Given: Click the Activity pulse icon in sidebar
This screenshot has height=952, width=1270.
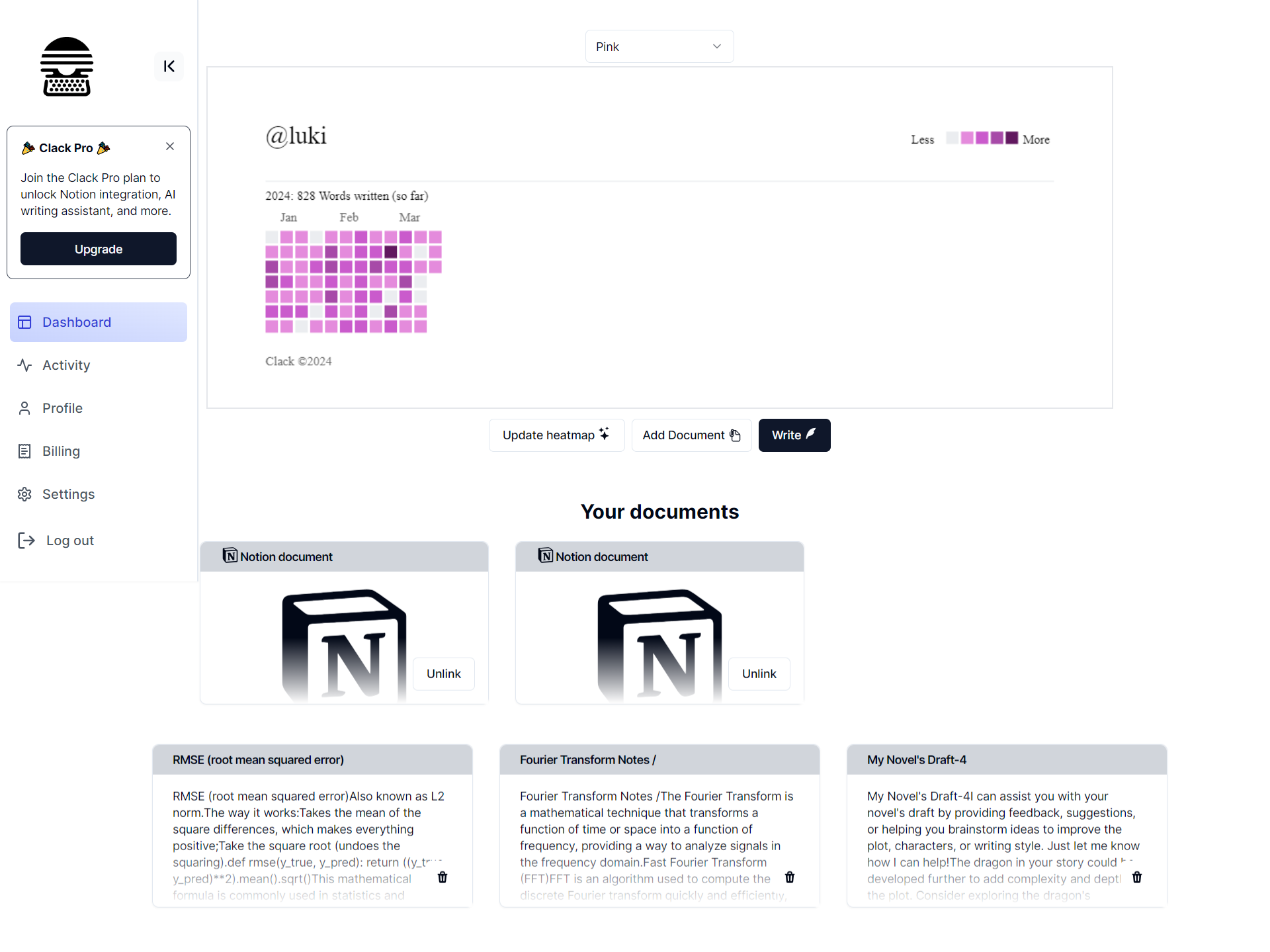Looking at the screenshot, I should tap(24, 365).
